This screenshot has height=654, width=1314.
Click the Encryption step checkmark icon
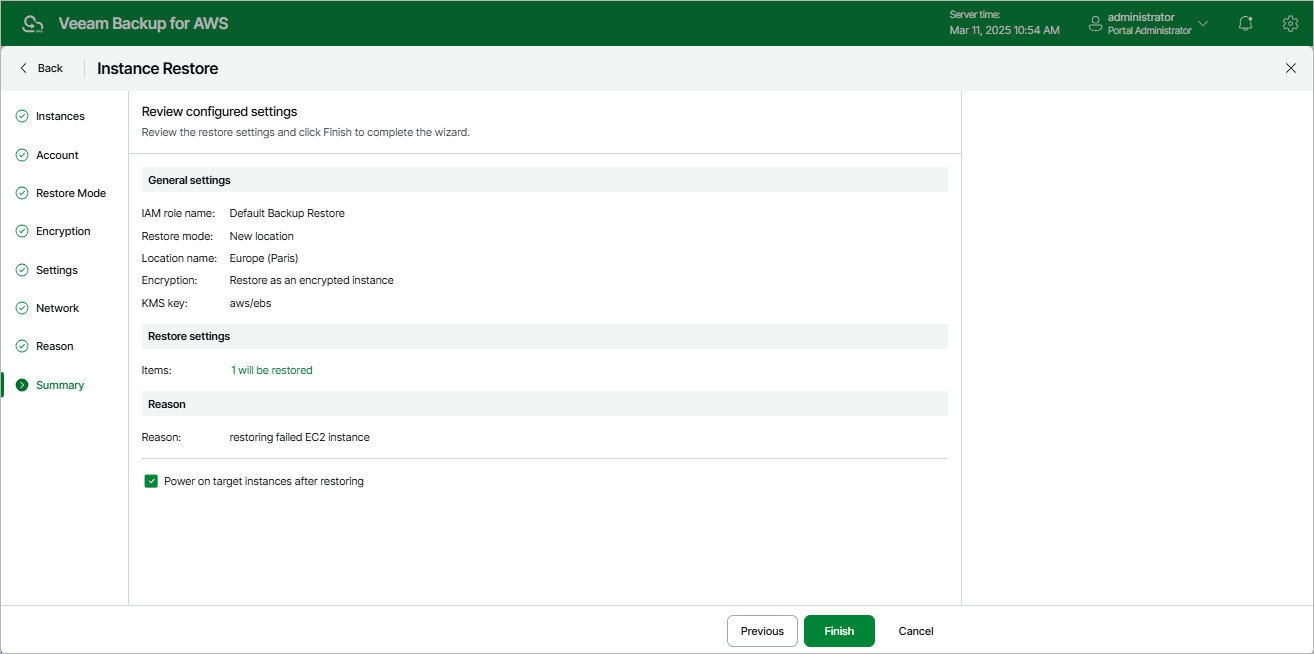(x=21, y=231)
